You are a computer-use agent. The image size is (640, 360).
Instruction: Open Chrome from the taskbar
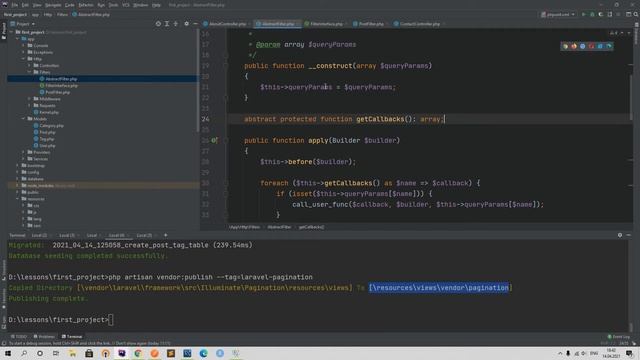point(138,353)
